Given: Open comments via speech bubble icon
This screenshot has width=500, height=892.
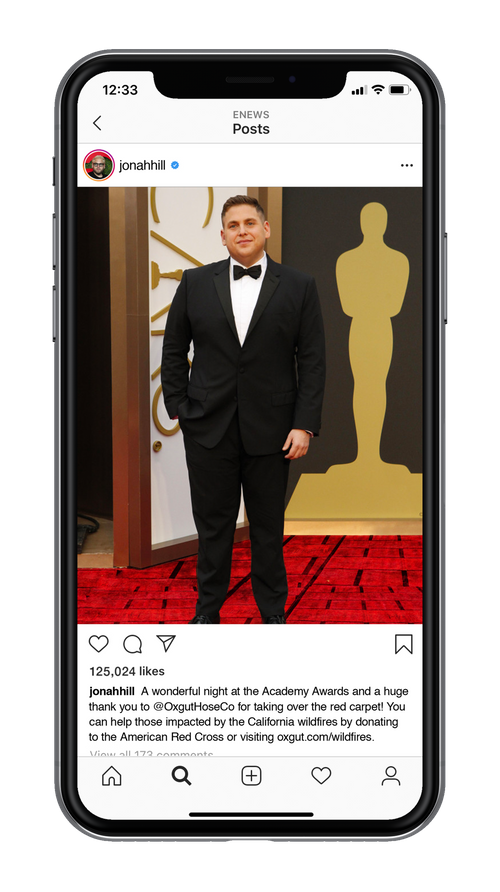Looking at the screenshot, I should [x=133, y=644].
